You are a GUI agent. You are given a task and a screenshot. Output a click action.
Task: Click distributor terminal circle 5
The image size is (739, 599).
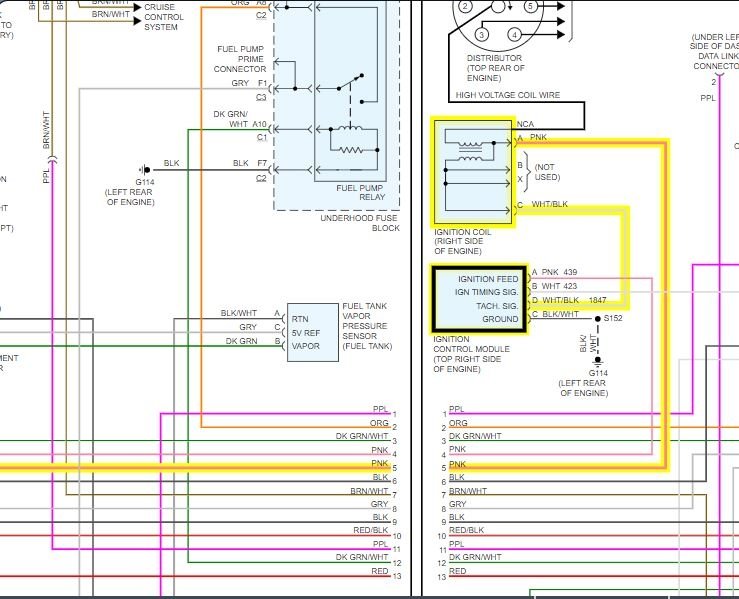[x=530, y=6]
